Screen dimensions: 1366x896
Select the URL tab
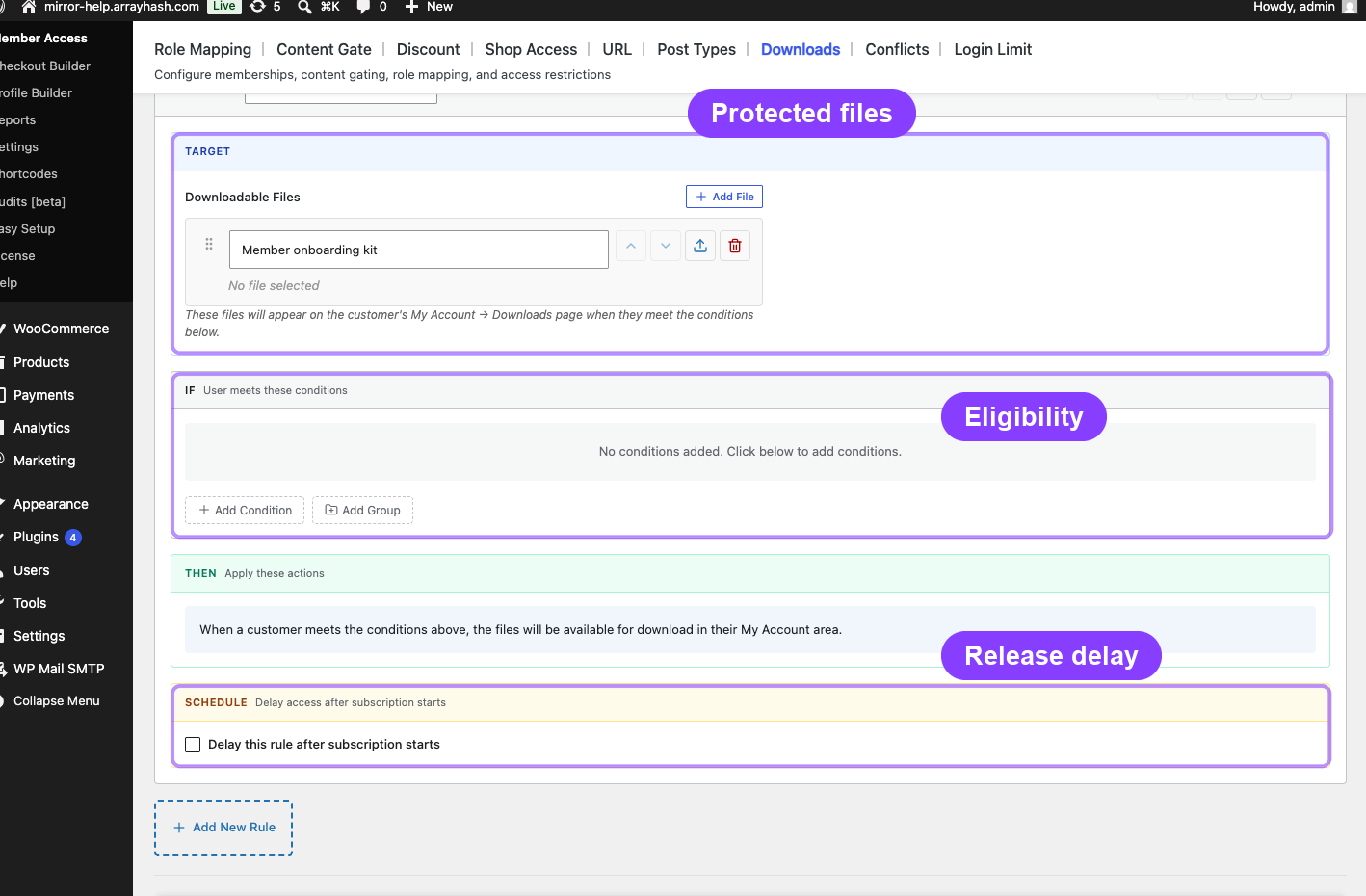pyautogui.click(x=617, y=49)
